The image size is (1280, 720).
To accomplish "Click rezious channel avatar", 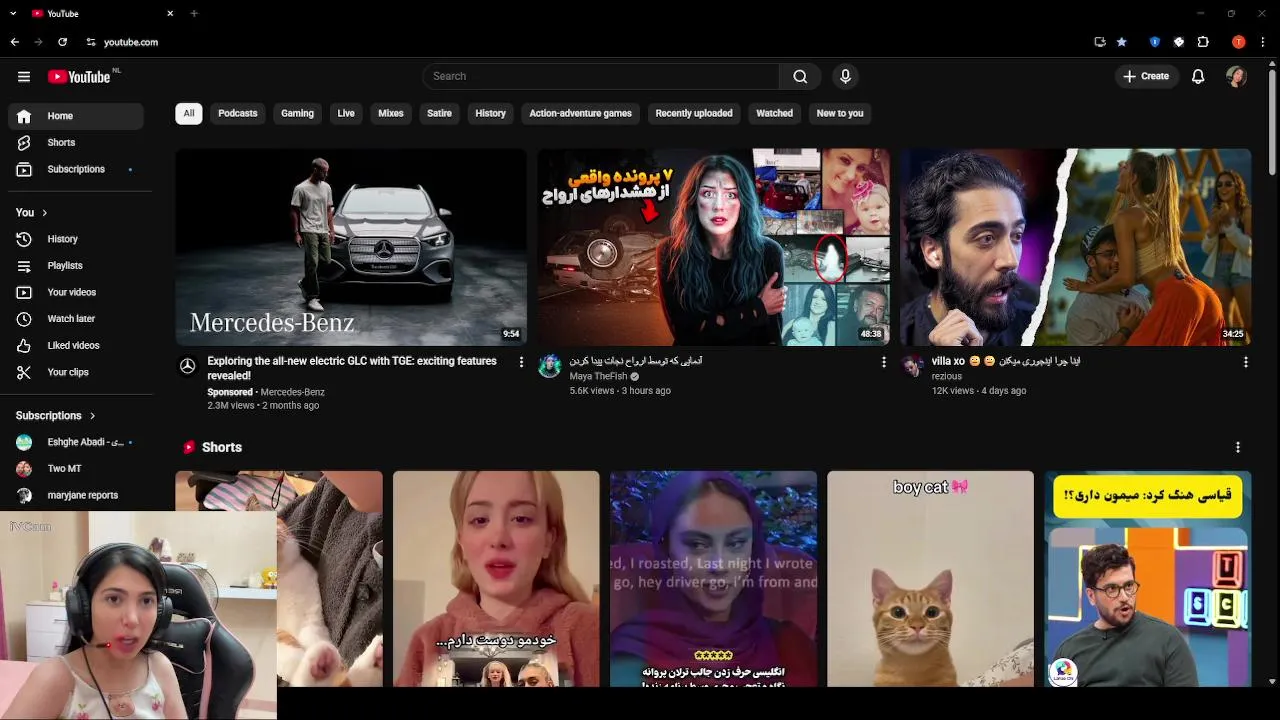I will click(911, 366).
